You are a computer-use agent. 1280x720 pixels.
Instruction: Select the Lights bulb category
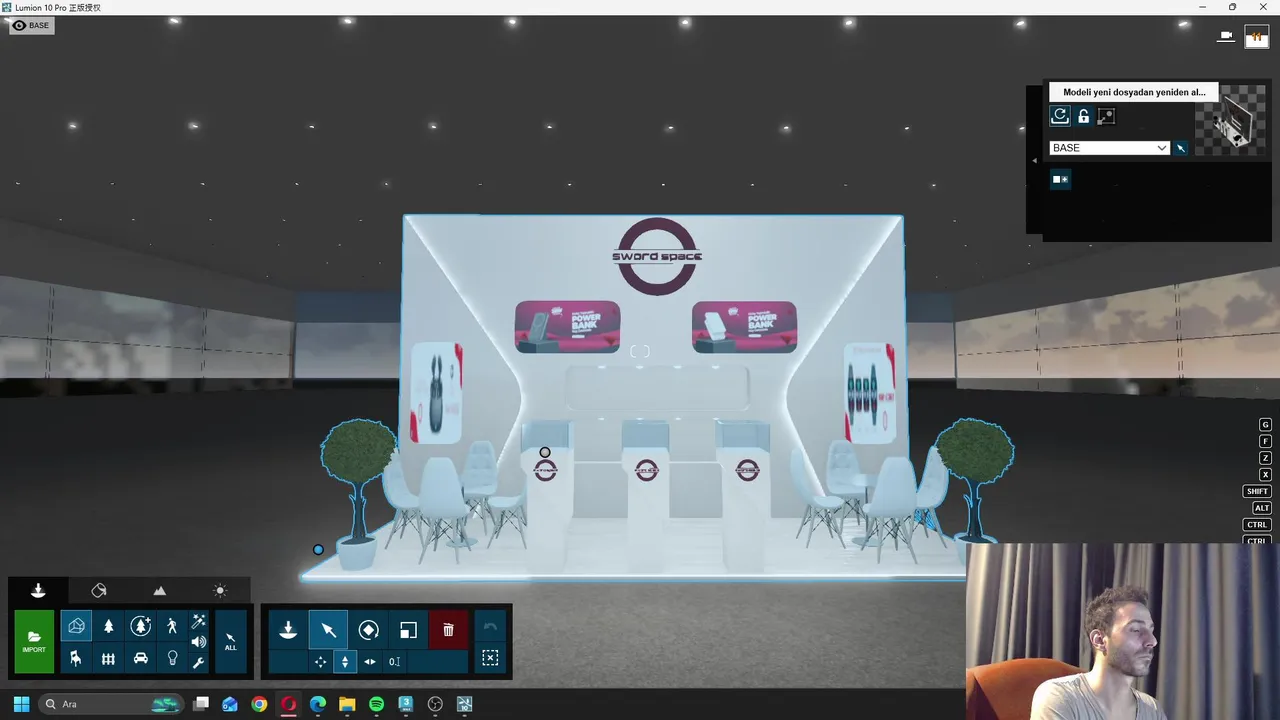point(172,658)
